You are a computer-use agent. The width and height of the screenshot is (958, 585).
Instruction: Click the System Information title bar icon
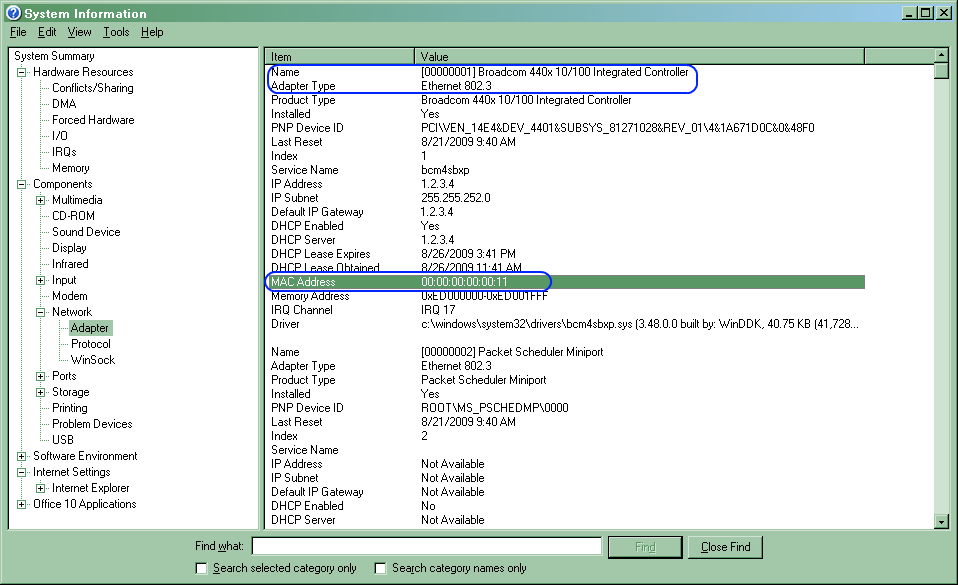13,13
